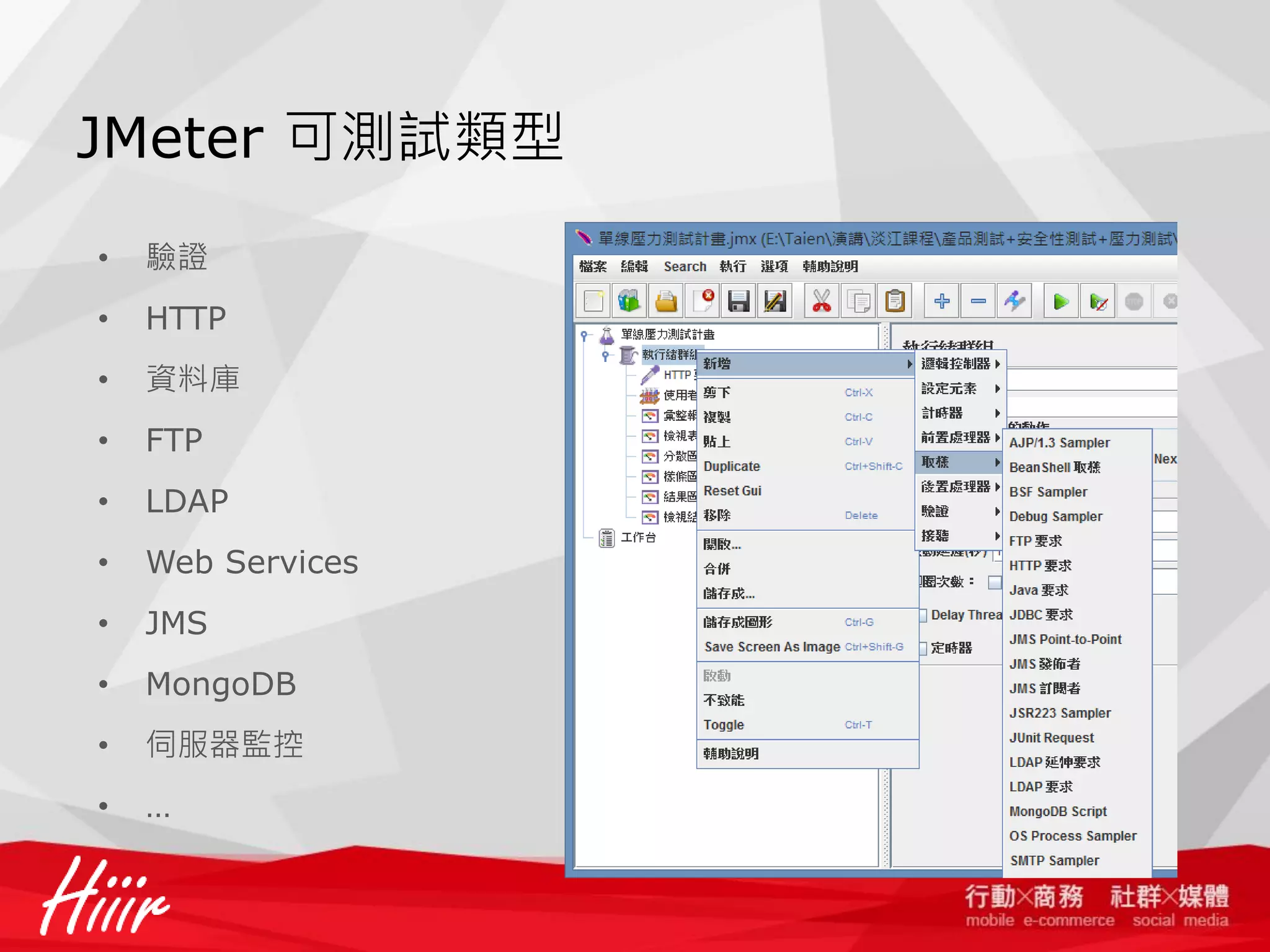
Task: Start the test with green play icon
Action: pos(1061,301)
